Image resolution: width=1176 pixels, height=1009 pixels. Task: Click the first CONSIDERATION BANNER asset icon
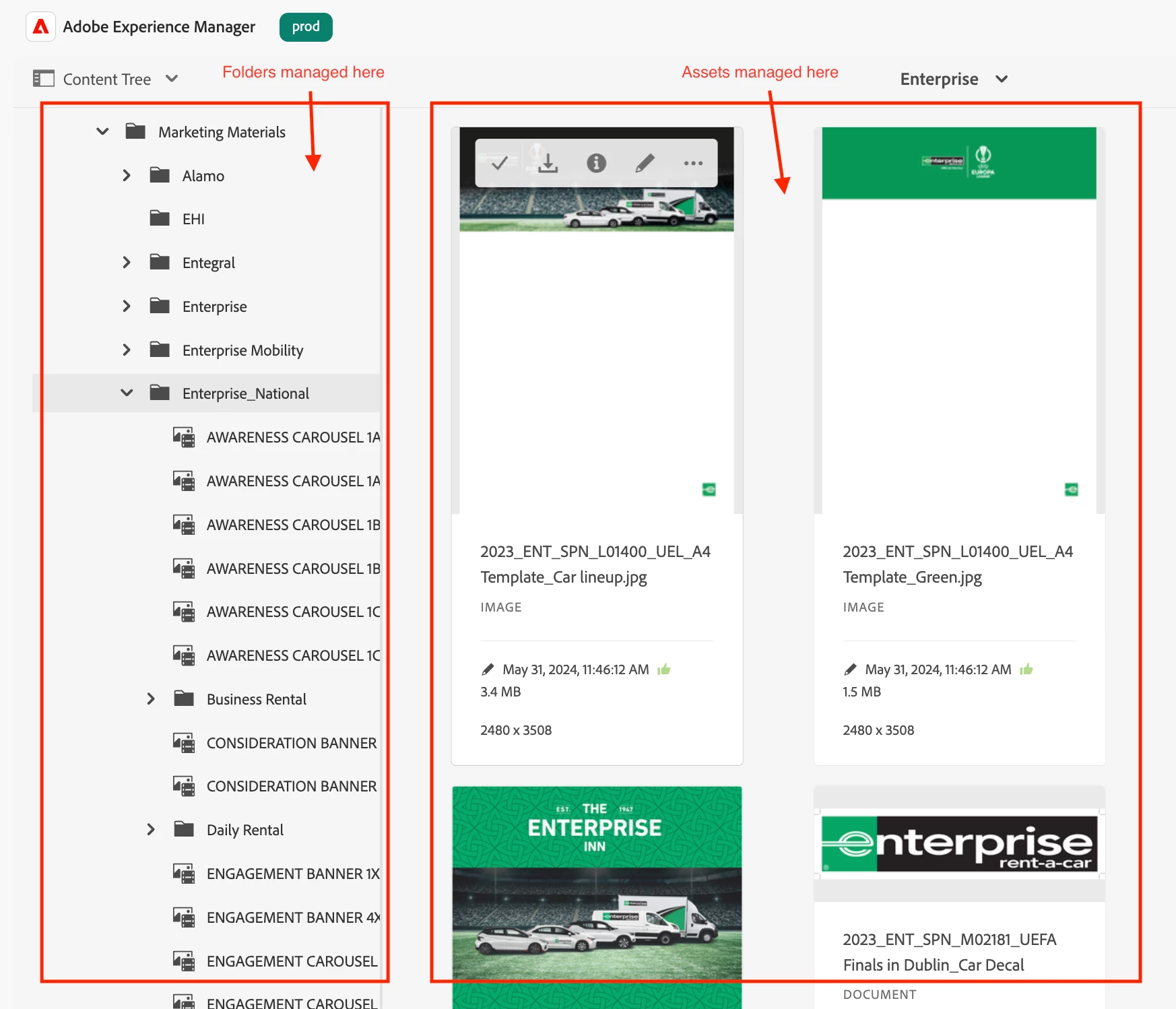(184, 743)
